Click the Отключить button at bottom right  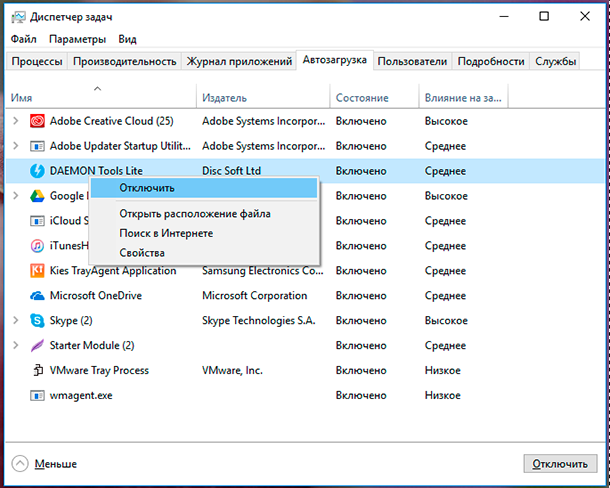tap(560, 464)
